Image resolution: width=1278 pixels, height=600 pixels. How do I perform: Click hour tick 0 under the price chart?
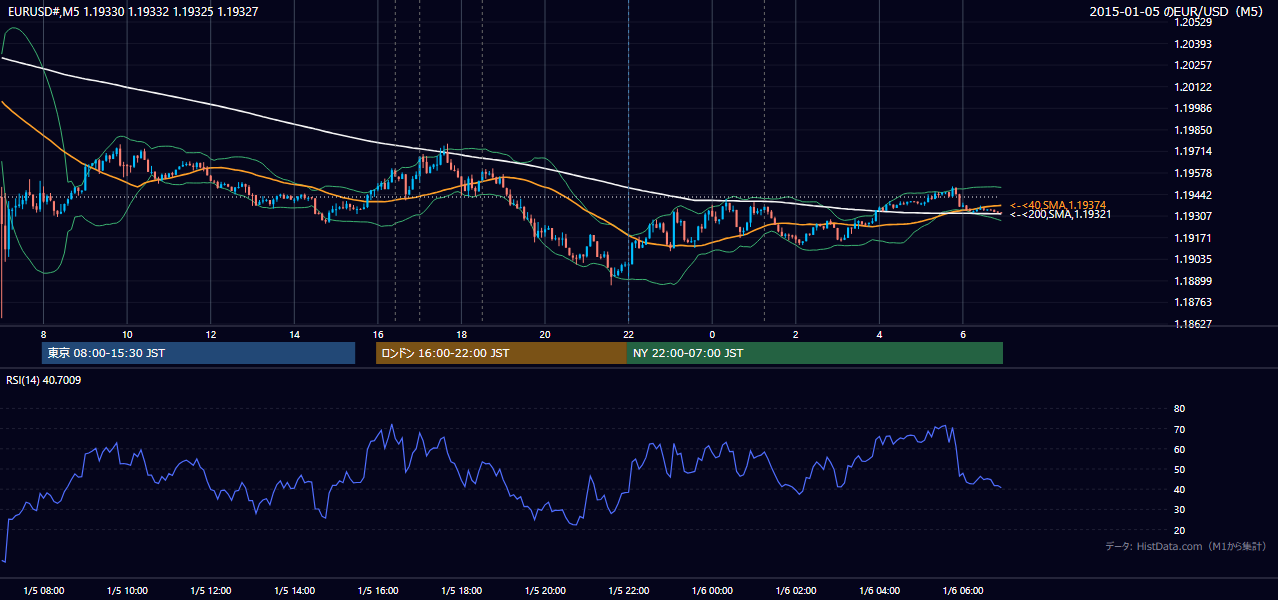pyautogui.click(x=712, y=334)
